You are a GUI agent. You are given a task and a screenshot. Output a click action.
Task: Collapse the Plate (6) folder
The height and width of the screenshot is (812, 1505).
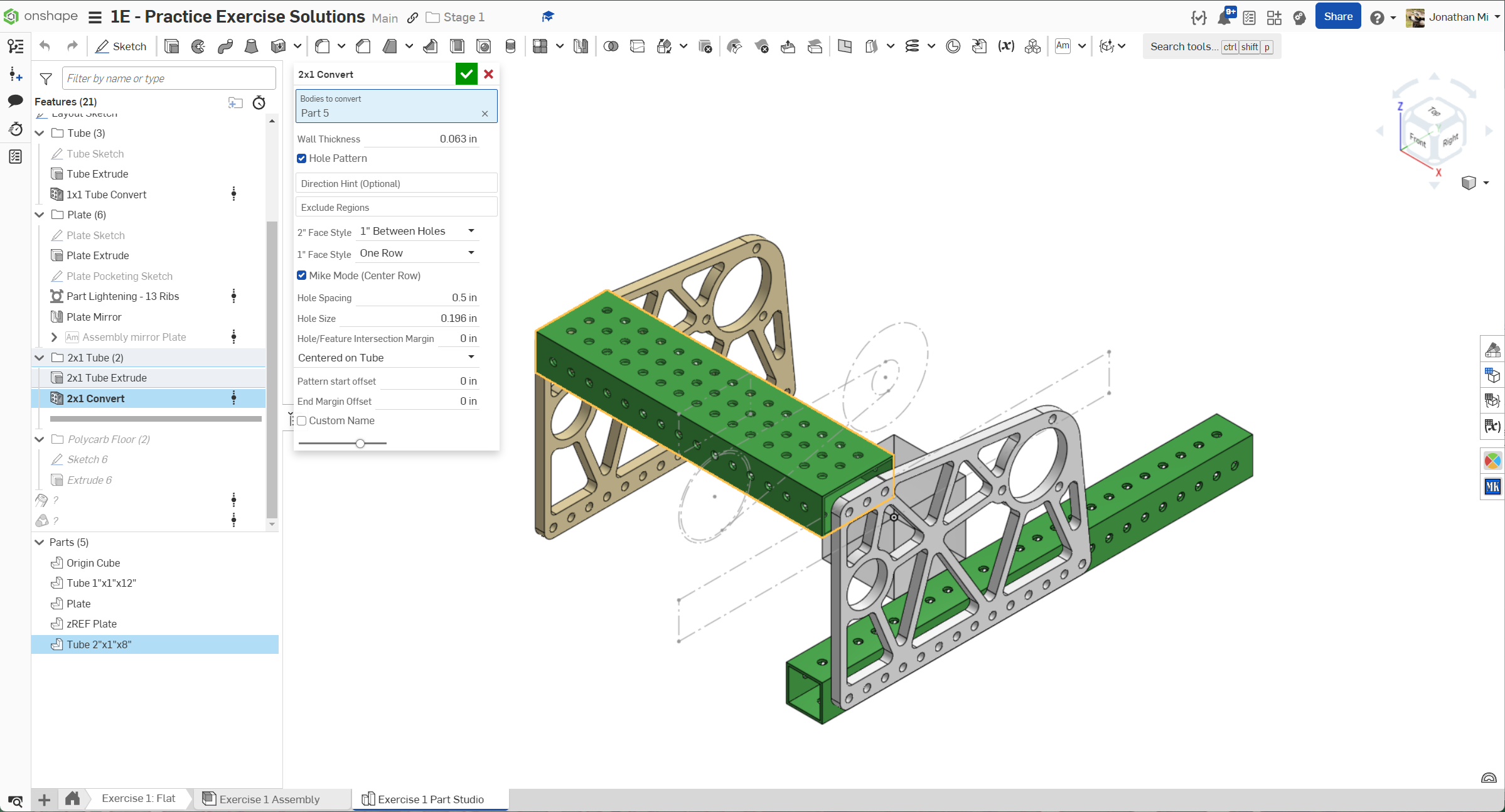pos(40,215)
